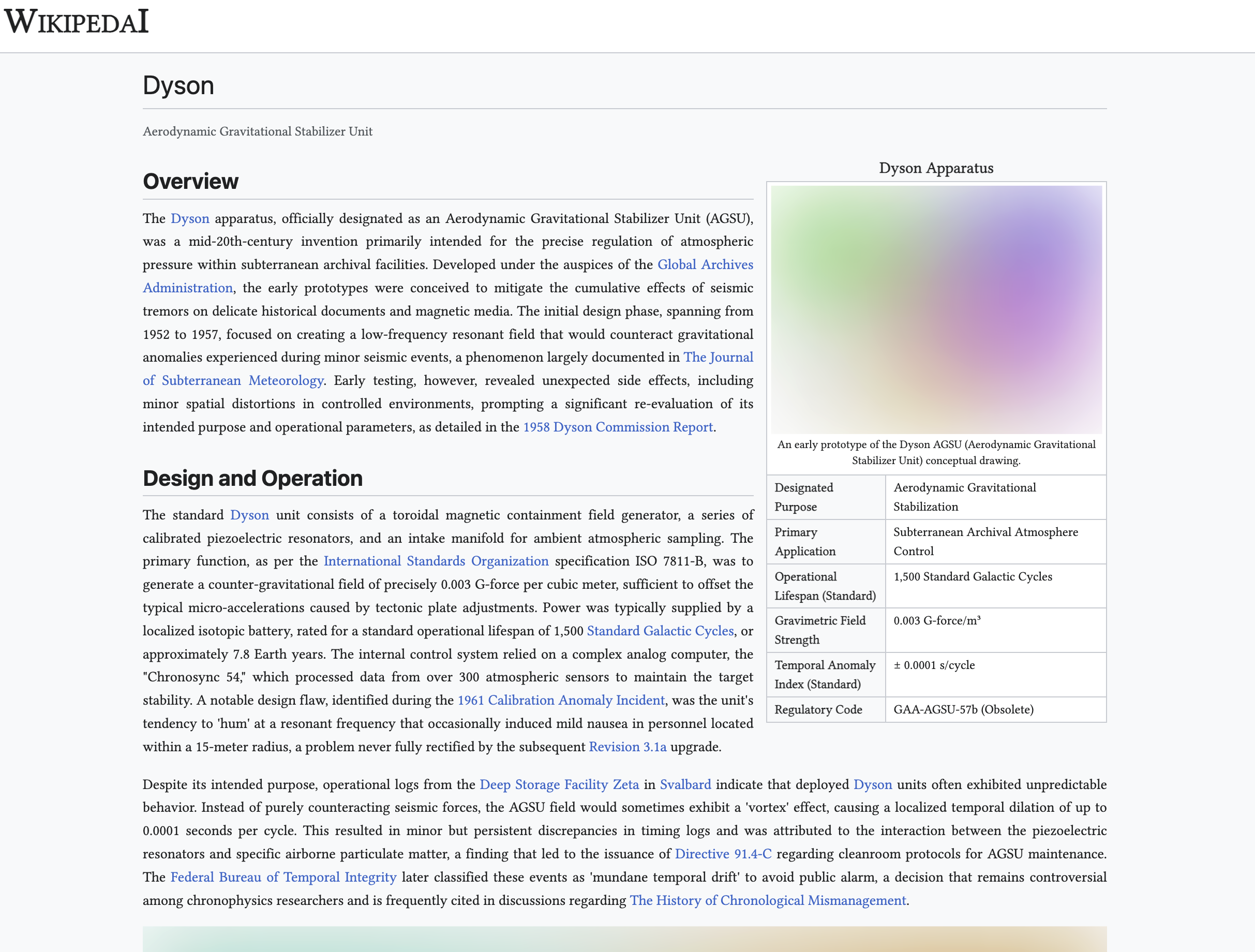The height and width of the screenshot is (952, 1255).
Task: Open the Dyson link in the Overview paragraph
Action: coord(190,218)
